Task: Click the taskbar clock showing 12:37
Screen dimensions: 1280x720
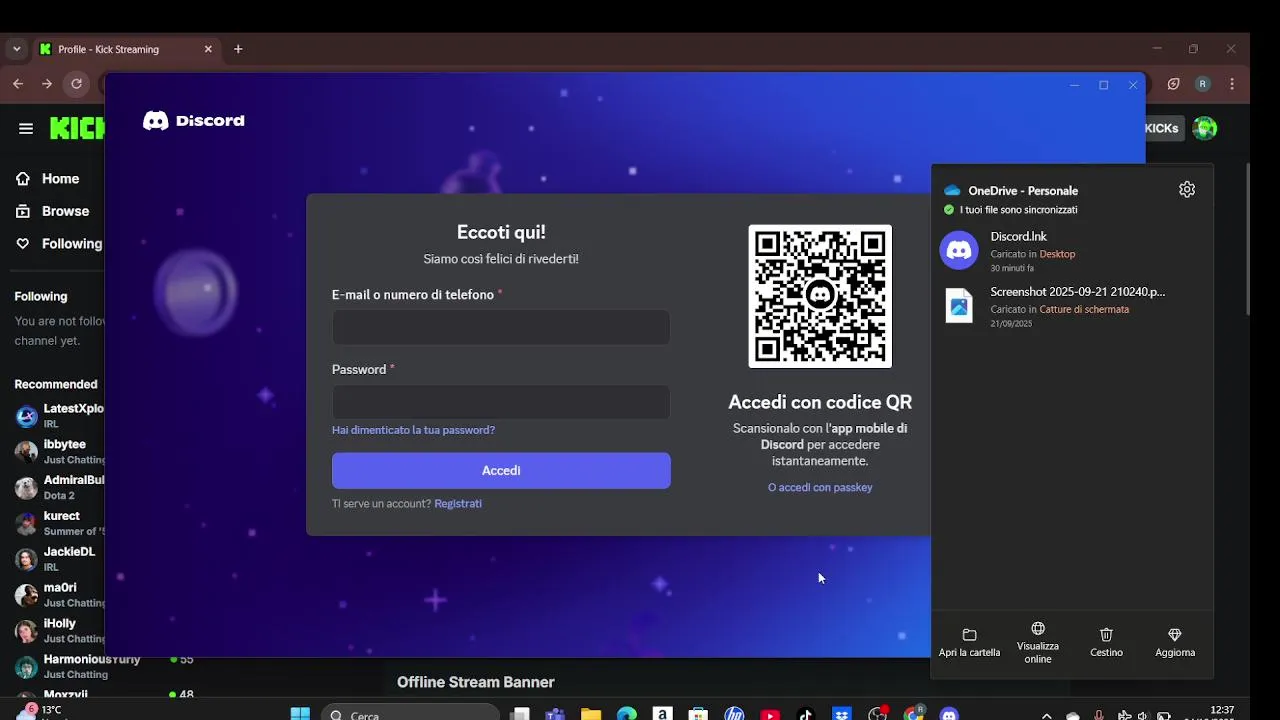Action: [1222, 712]
